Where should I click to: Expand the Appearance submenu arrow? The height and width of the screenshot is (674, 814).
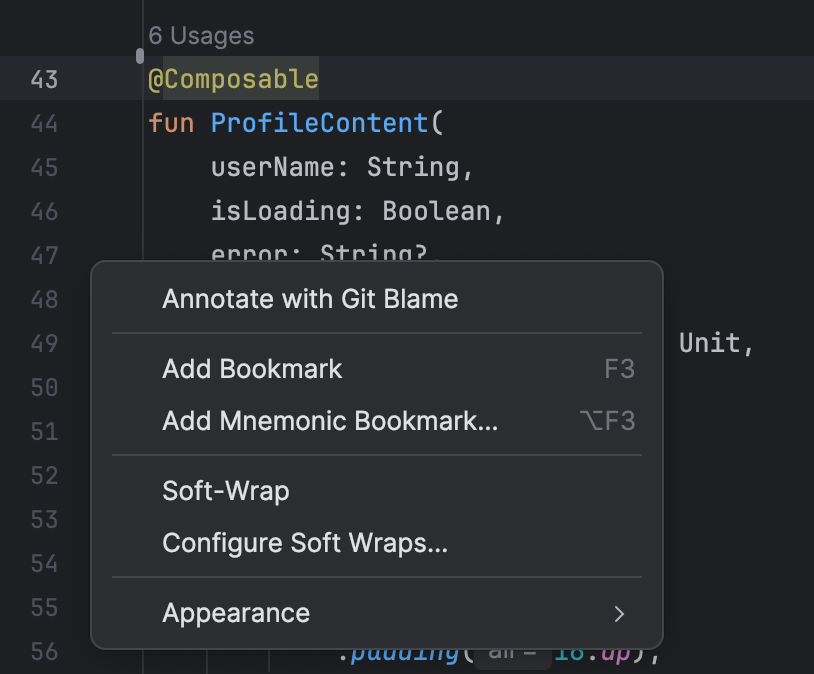(x=619, y=613)
